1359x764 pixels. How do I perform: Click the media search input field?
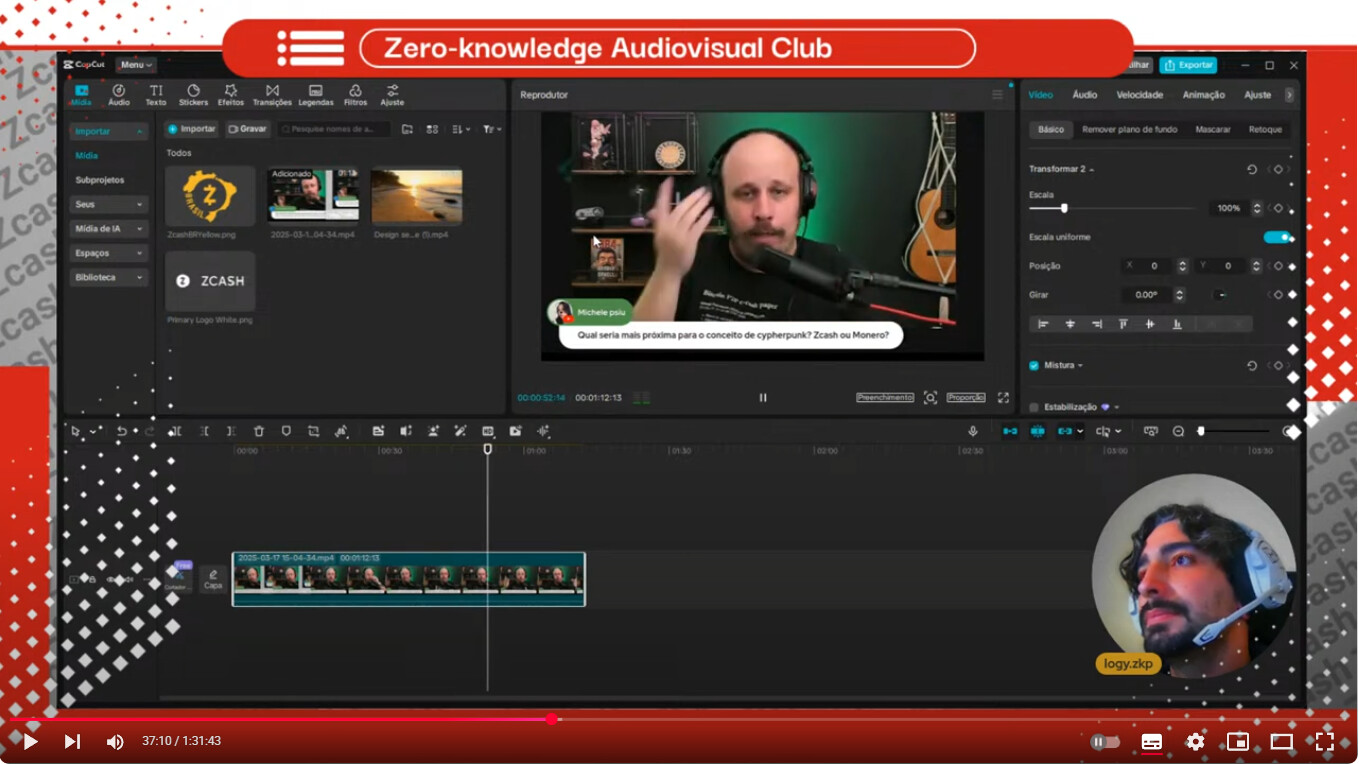pos(334,129)
